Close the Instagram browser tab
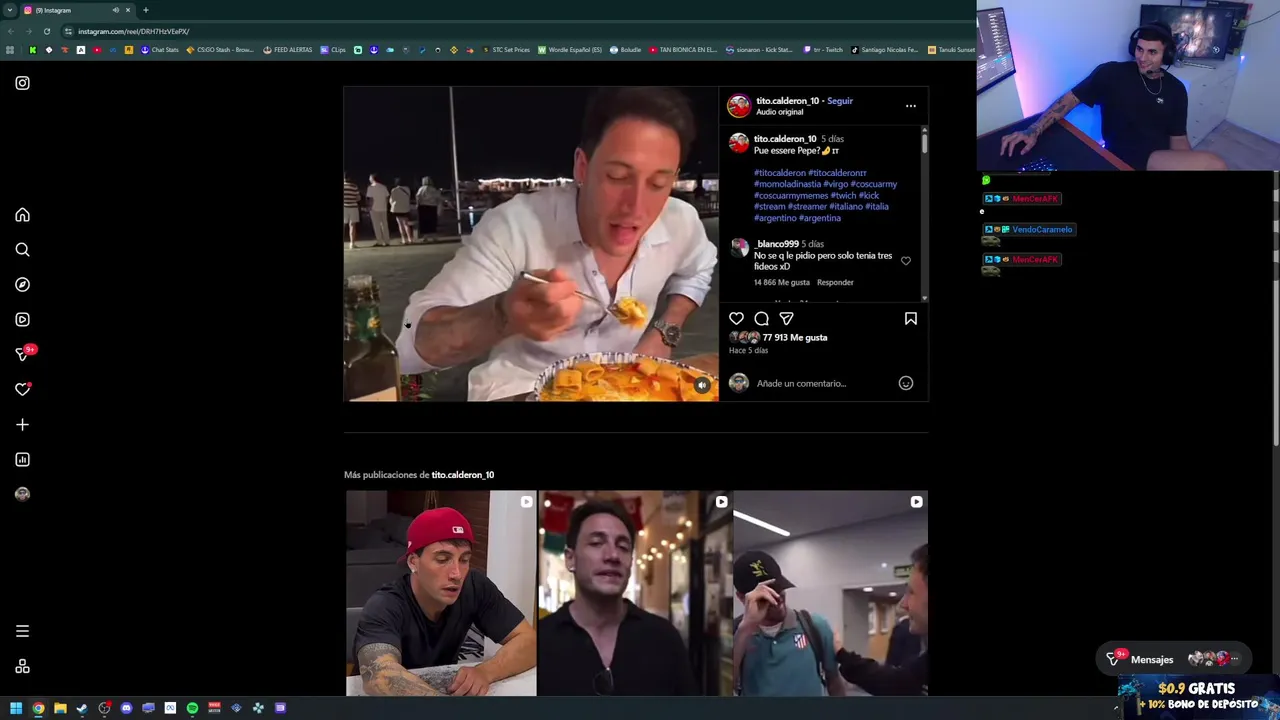 128,10
